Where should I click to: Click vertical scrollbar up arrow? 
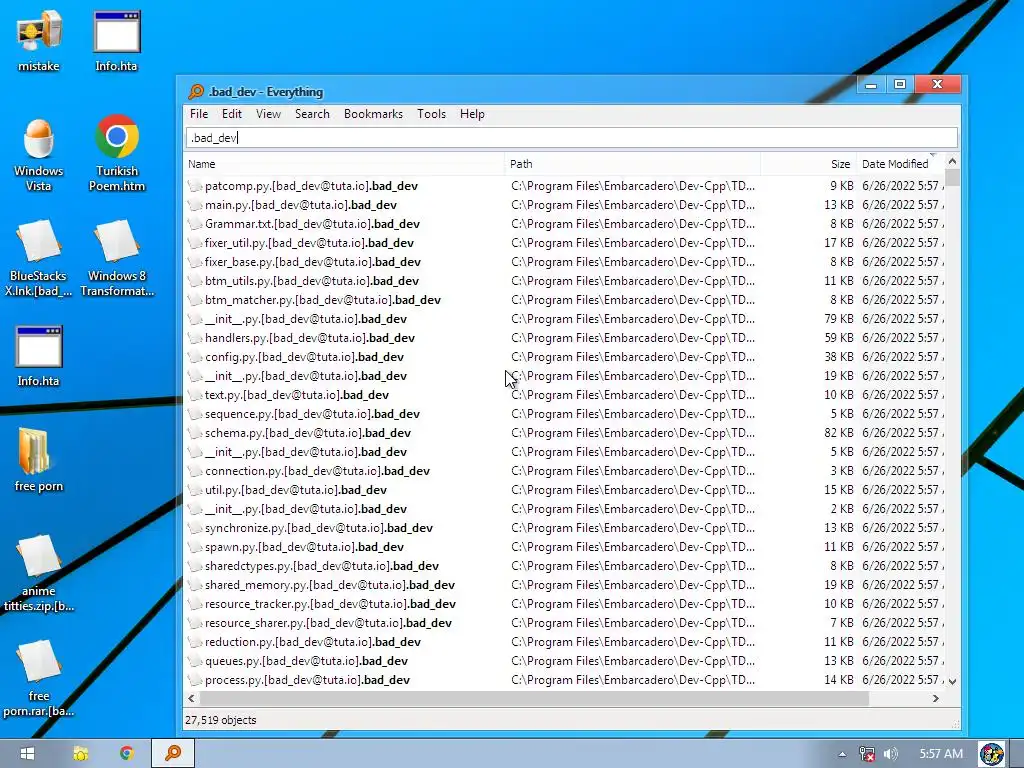coord(952,161)
